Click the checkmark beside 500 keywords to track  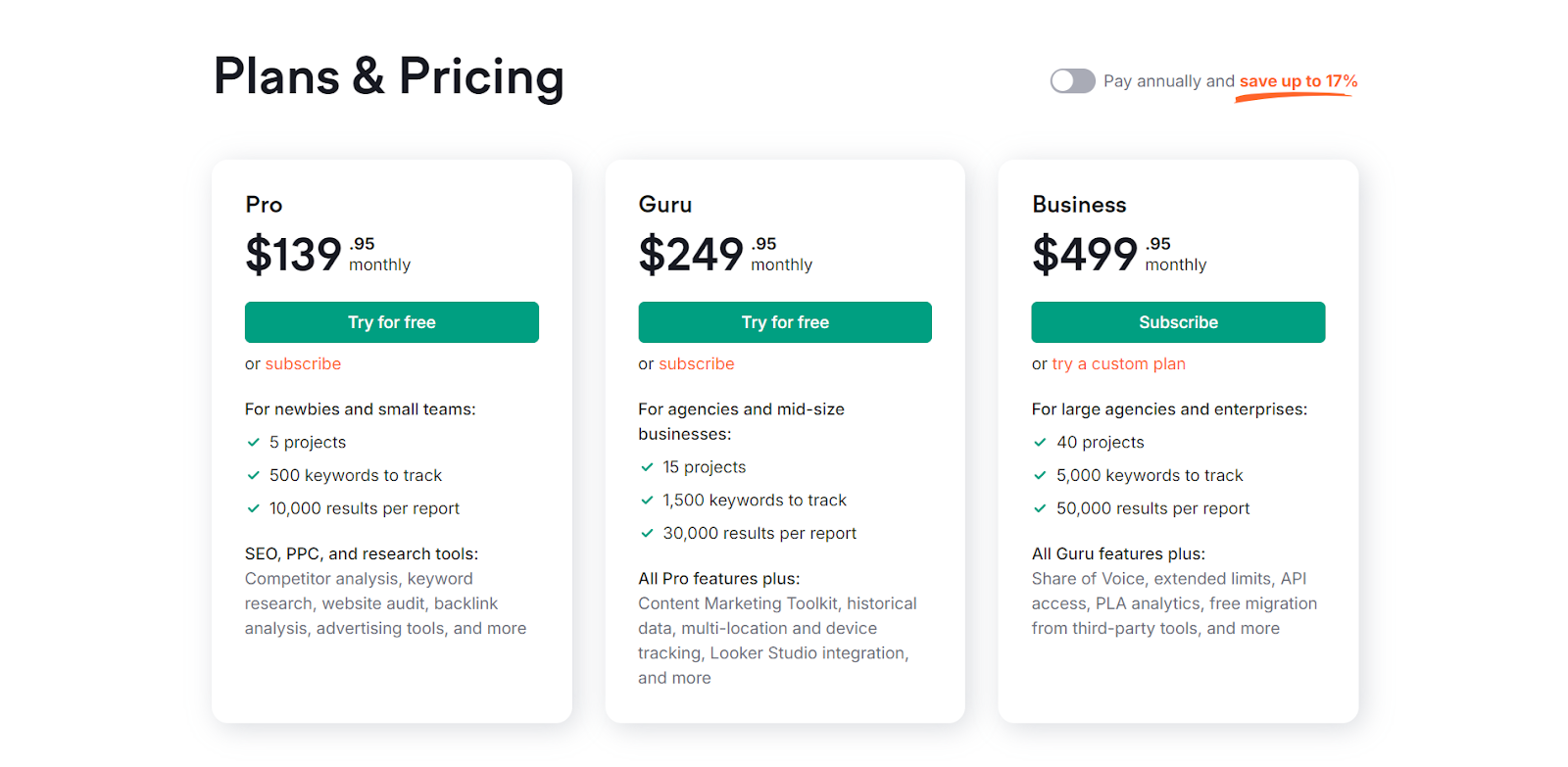[252, 475]
